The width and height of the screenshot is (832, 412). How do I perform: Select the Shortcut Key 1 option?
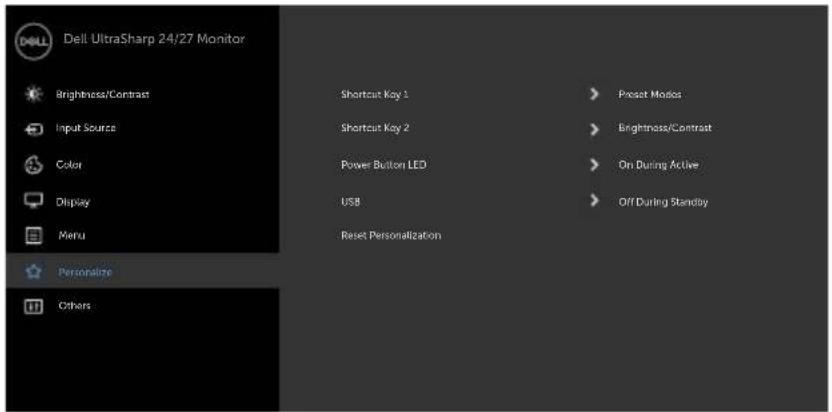click(375, 95)
